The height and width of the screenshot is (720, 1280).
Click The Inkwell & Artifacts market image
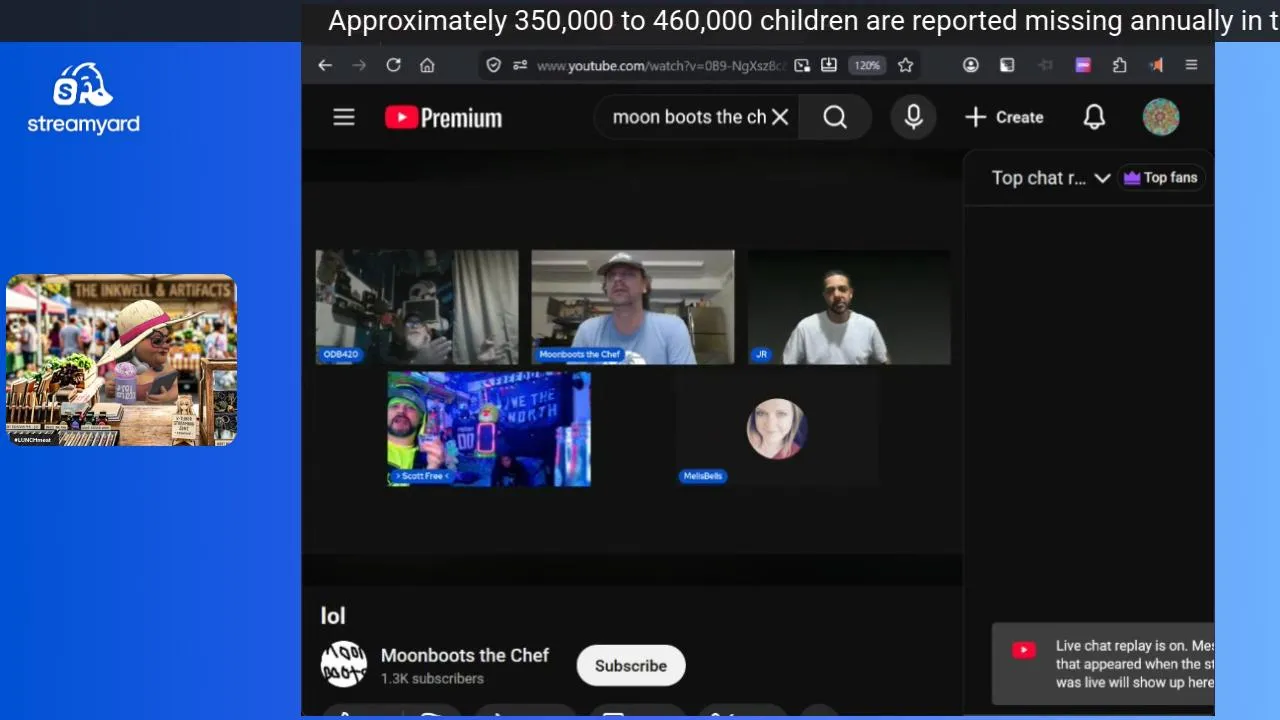coord(121,360)
